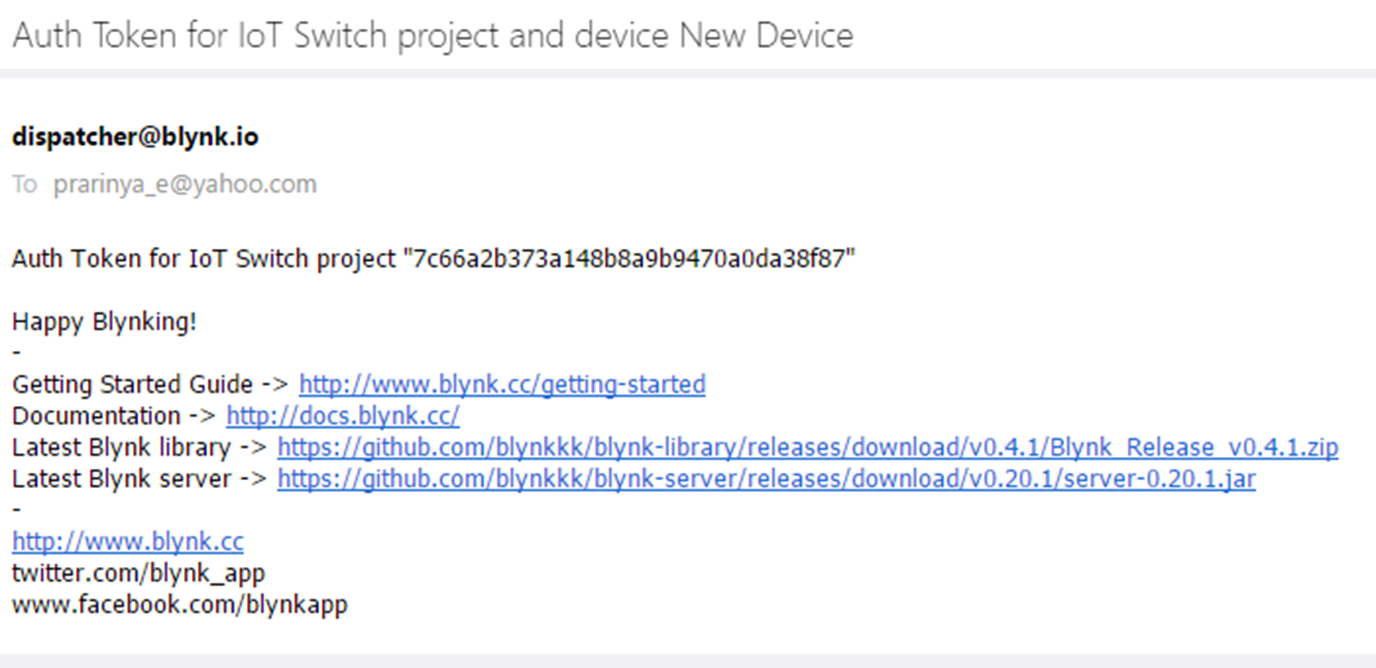Visit the http://www.blynk.cc footer link
The width and height of the screenshot is (1376, 668).
(x=128, y=542)
